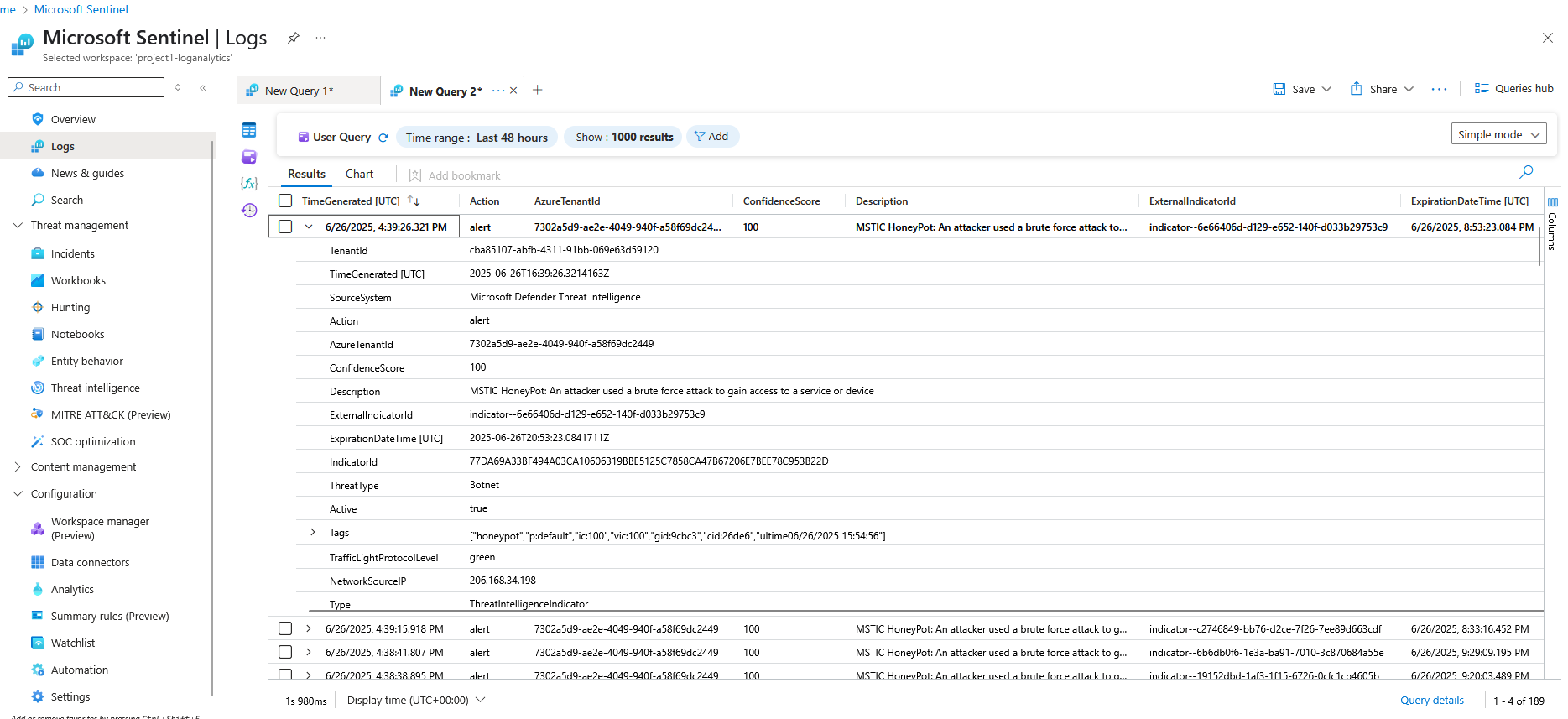
Task: Click the Description column header
Action: pos(881,201)
